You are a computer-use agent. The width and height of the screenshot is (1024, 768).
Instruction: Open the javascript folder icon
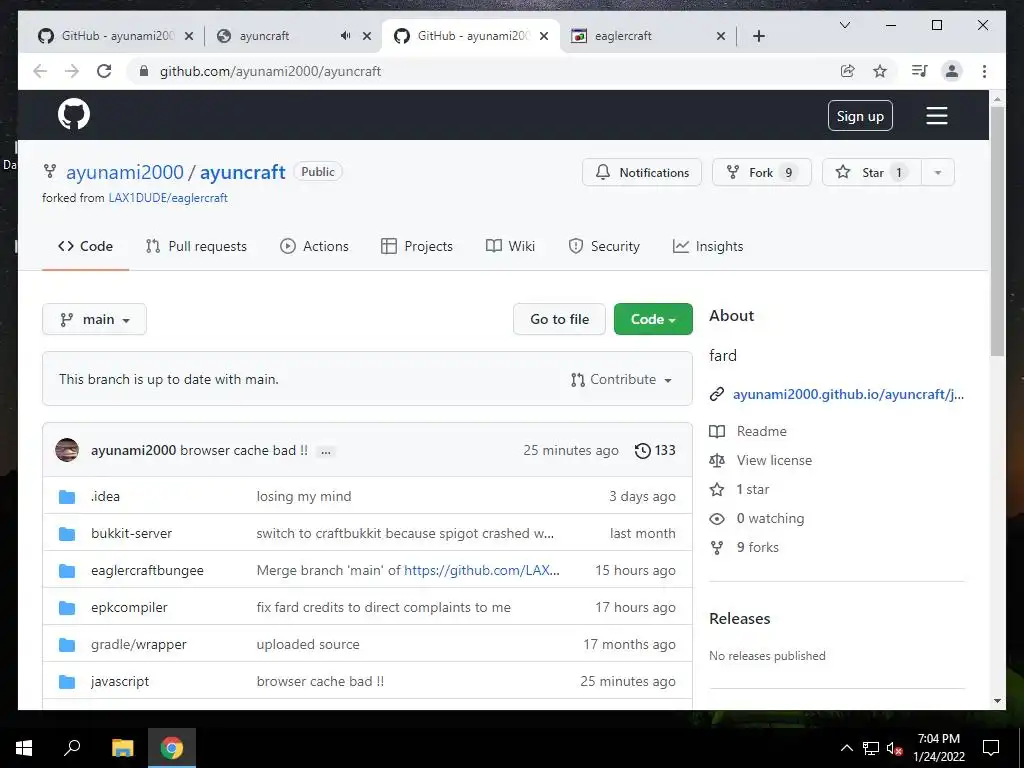coord(67,682)
